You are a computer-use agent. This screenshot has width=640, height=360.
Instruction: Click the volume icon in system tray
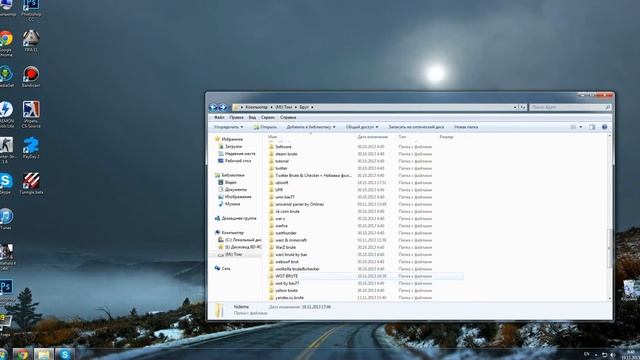click(x=613, y=355)
